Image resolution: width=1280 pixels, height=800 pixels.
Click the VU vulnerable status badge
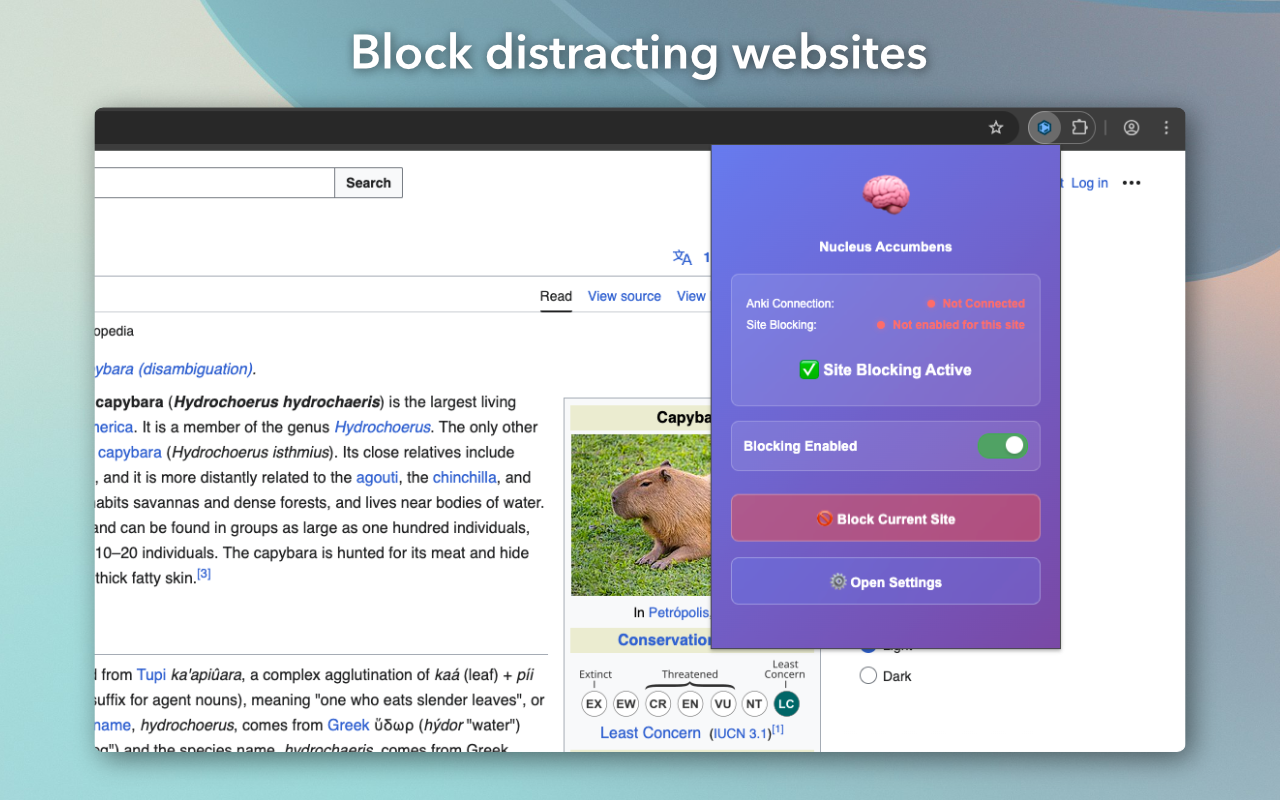[x=722, y=704]
